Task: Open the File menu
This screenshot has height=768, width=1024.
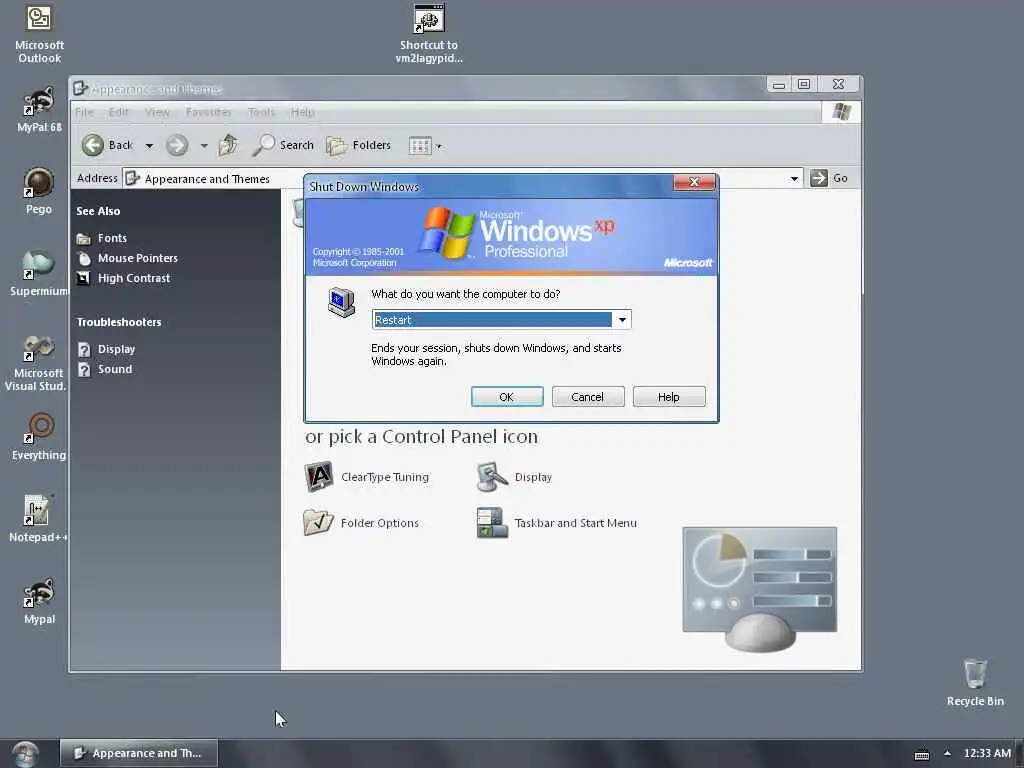Action: click(x=84, y=112)
